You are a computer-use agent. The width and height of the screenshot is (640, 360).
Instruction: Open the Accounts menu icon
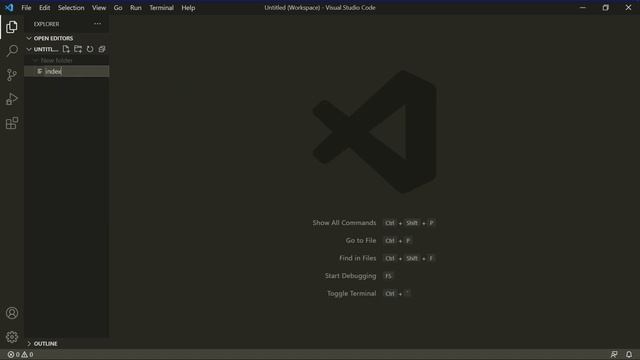pyautogui.click(x=12, y=313)
